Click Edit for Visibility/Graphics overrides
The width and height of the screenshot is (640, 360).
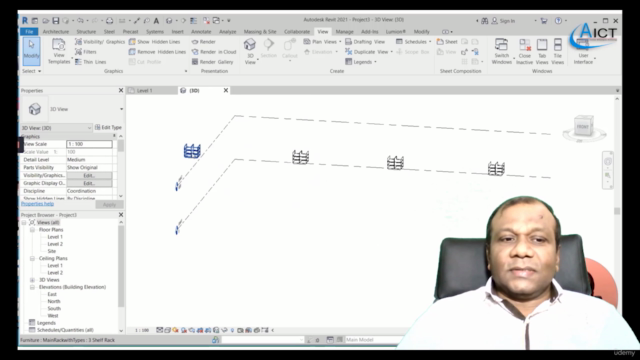(x=89, y=176)
